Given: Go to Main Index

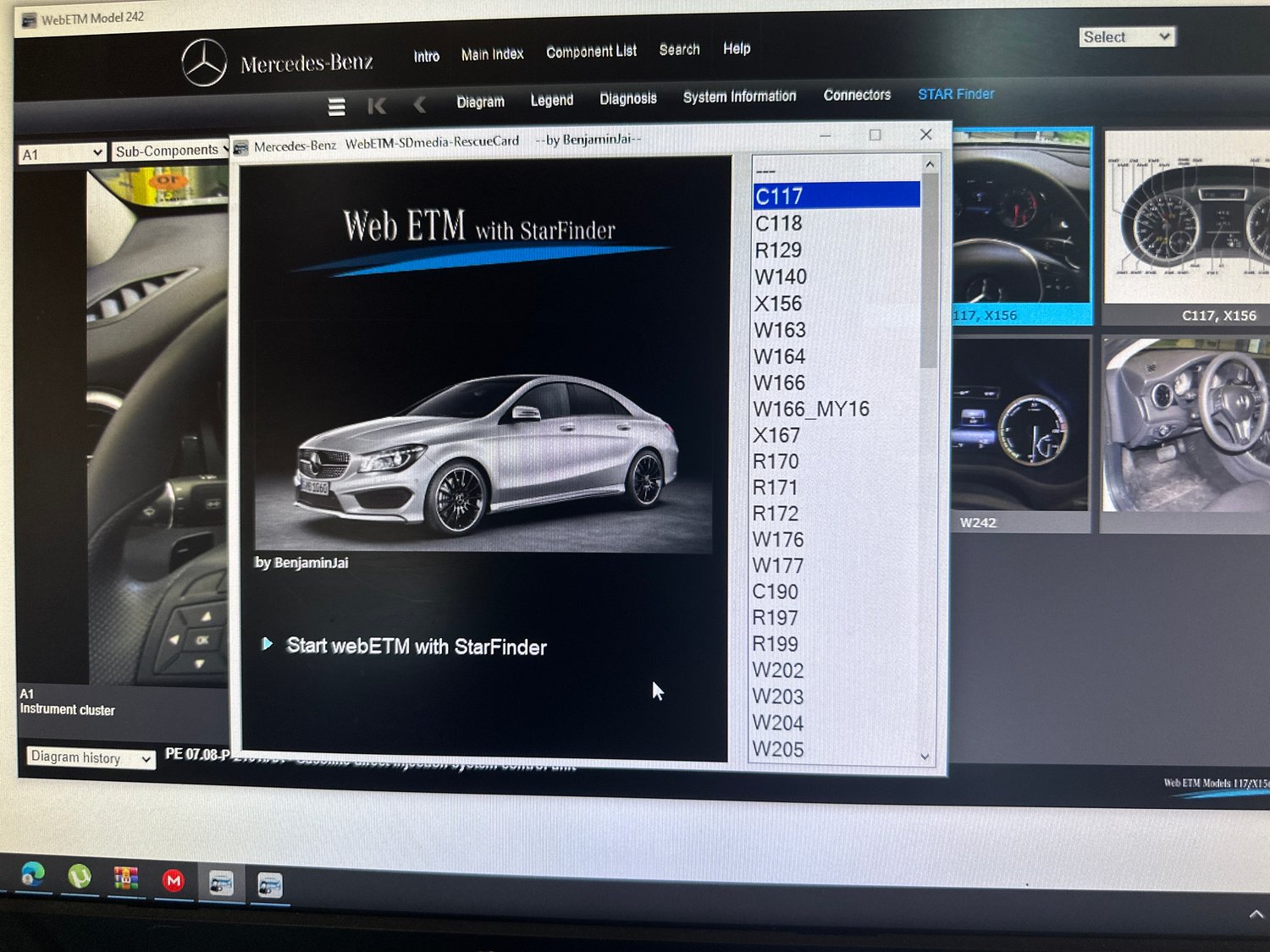Looking at the screenshot, I should (492, 54).
